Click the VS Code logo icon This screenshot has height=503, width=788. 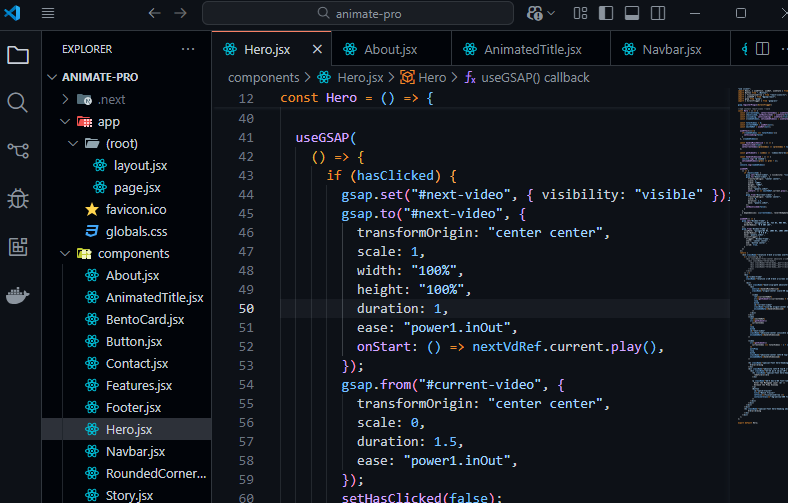click(x=12, y=13)
